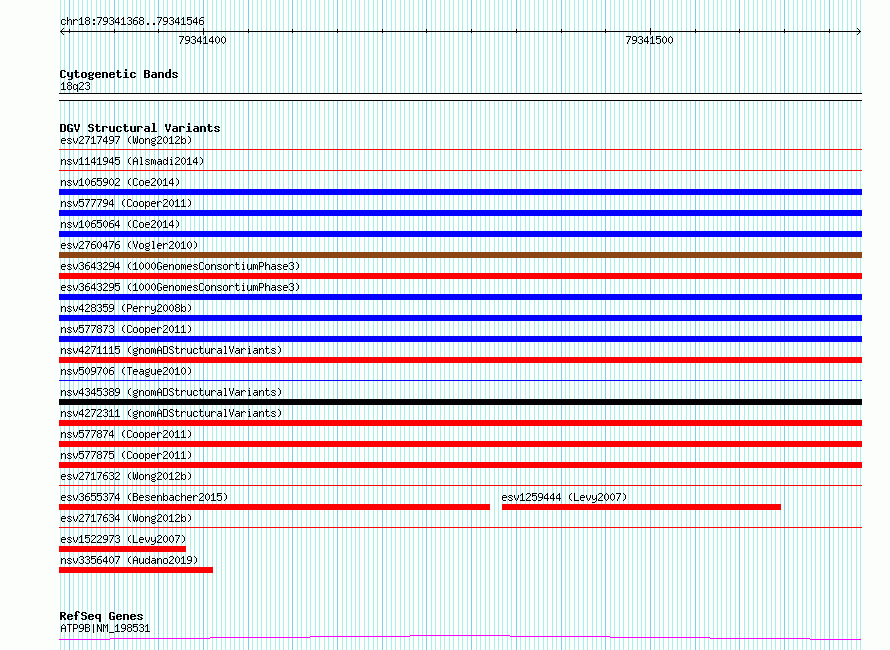890x650 pixels.
Task: Click the red bar under nsv4272311
Action: pyautogui.click(x=460, y=423)
